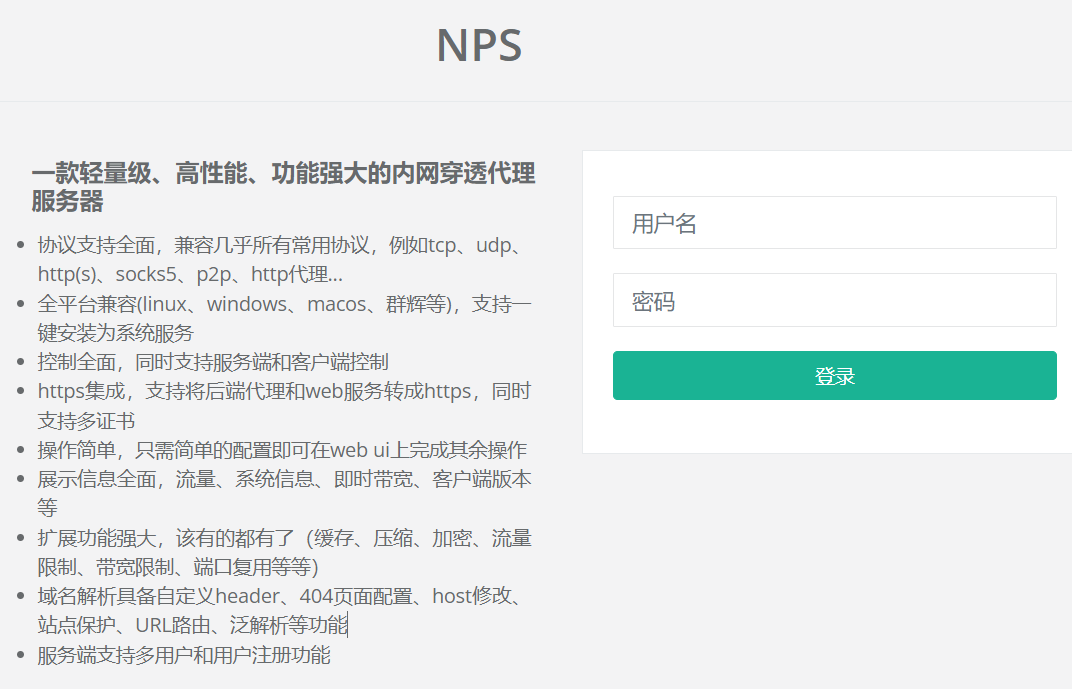
Task: Click the 控制全面 server and client control item
Action: (212, 362)
